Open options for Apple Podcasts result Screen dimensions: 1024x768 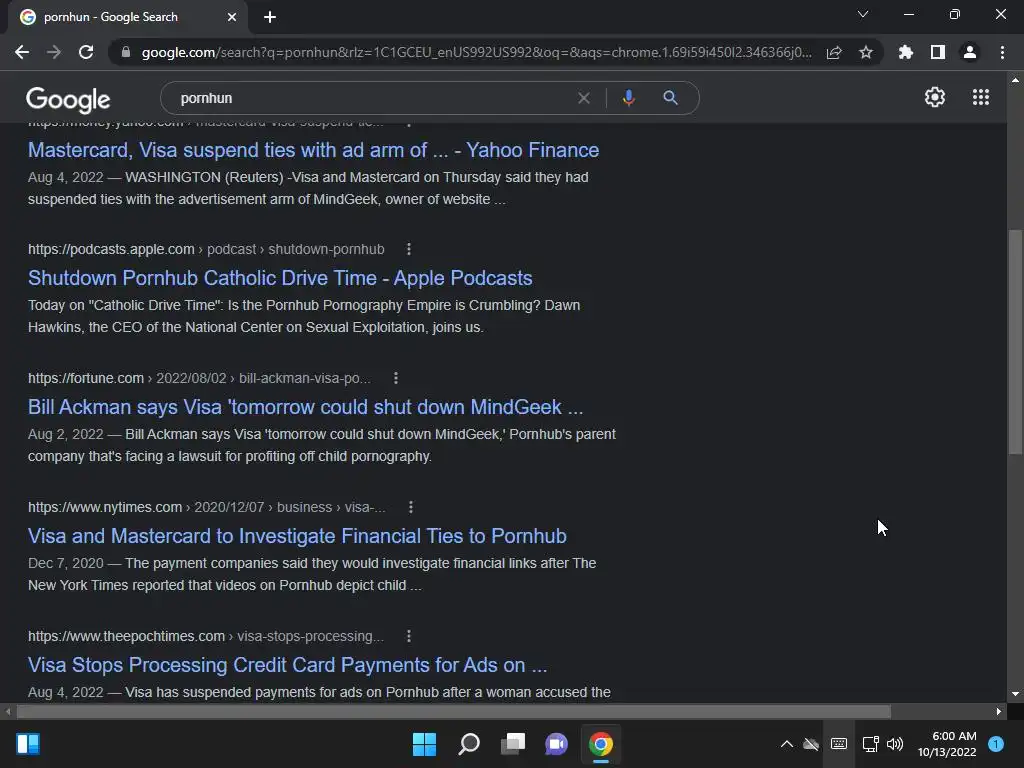(409, 249)
